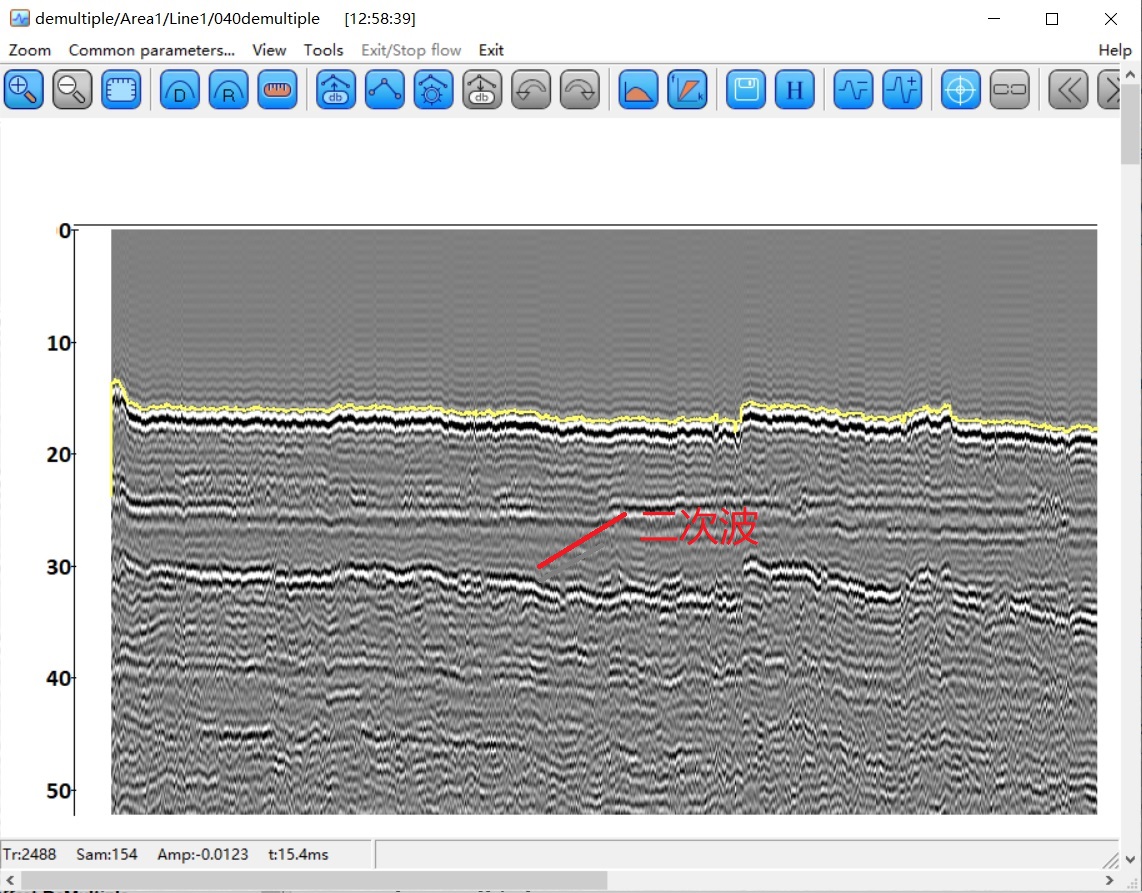Open the f-k spectrum icon
This screenshot has height=893, width=1142.
[x=688, y=90]
